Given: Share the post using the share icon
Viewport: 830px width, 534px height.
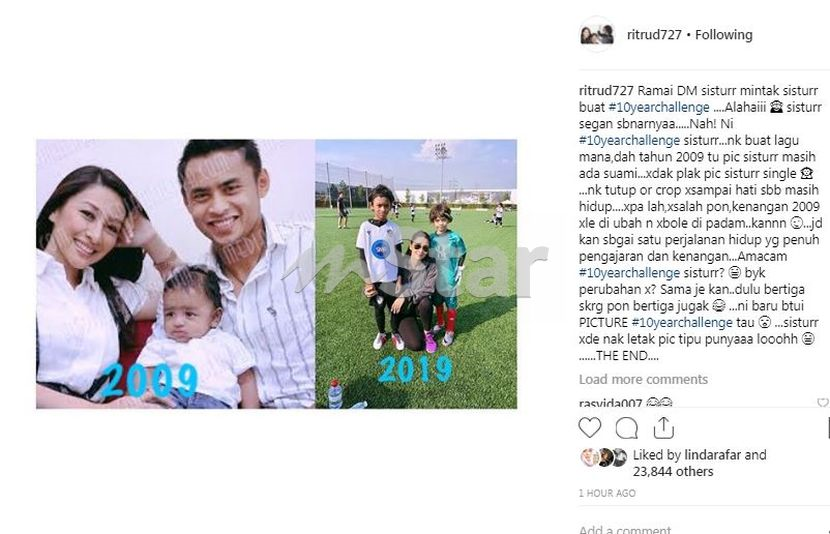Looking at the screenshot, I should click(x=663, y=428).
